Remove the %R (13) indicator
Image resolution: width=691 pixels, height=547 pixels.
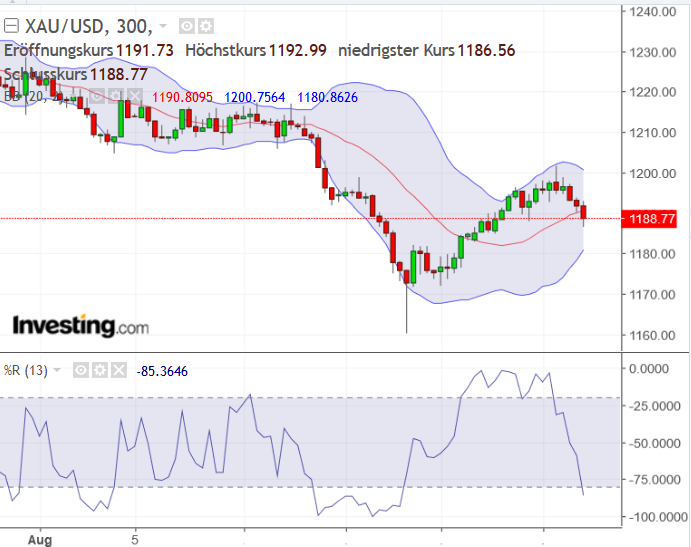pos(119,370)
